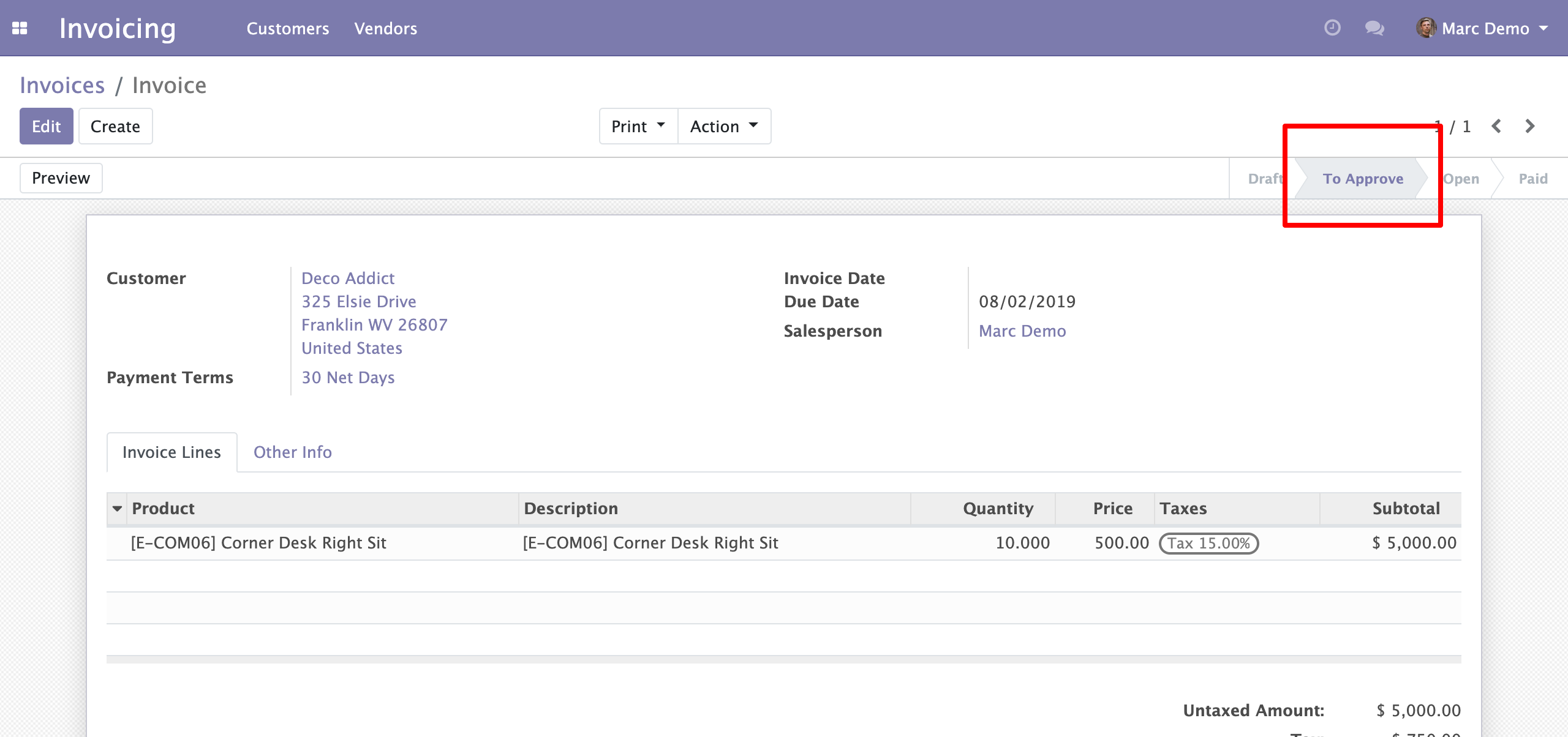
Task: Open the Vendors menu
Action: pyautogui.click(x=386, y=28)
